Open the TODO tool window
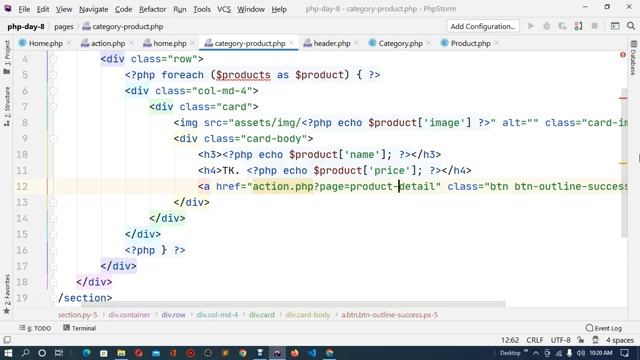640x360 pixels. click(x=35, y=328)
